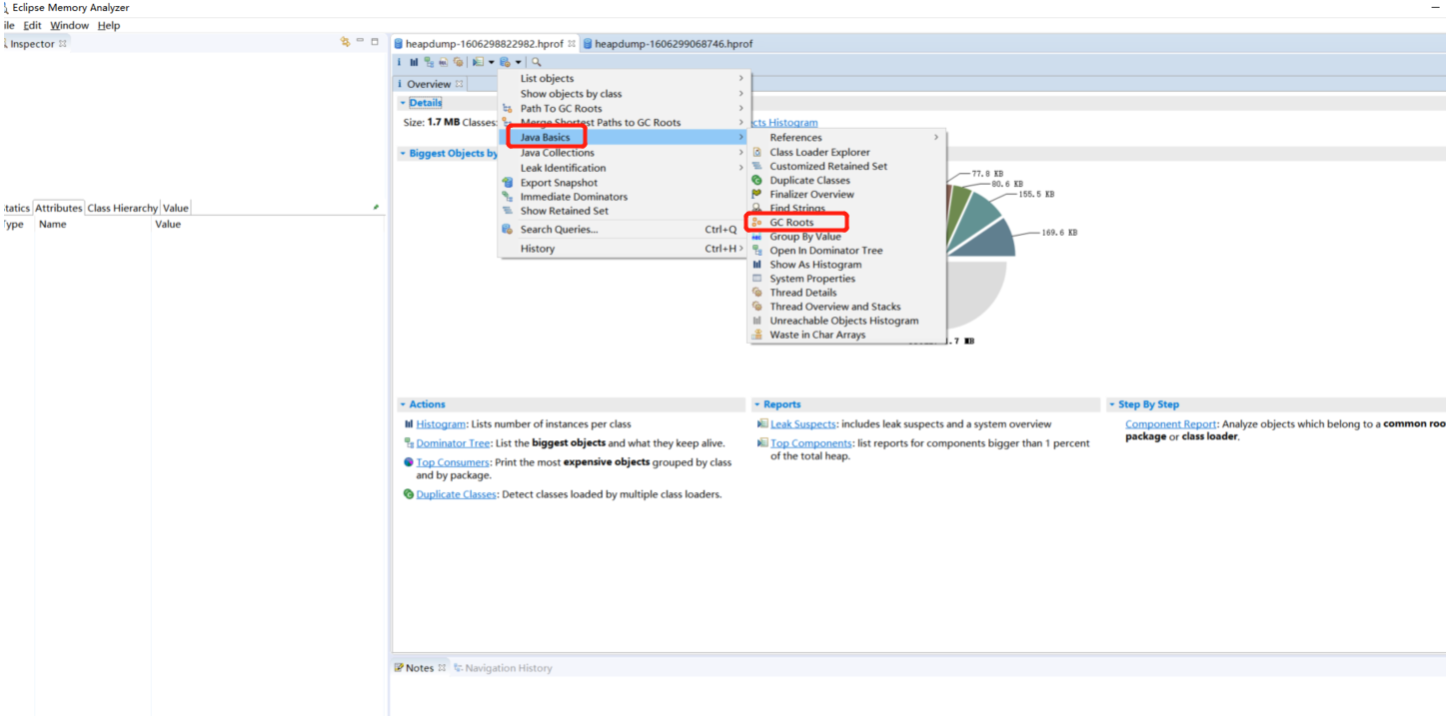Select Thread Overview and Stacks entry
The width and height of the screenshot is (1450, 716).
835,307
